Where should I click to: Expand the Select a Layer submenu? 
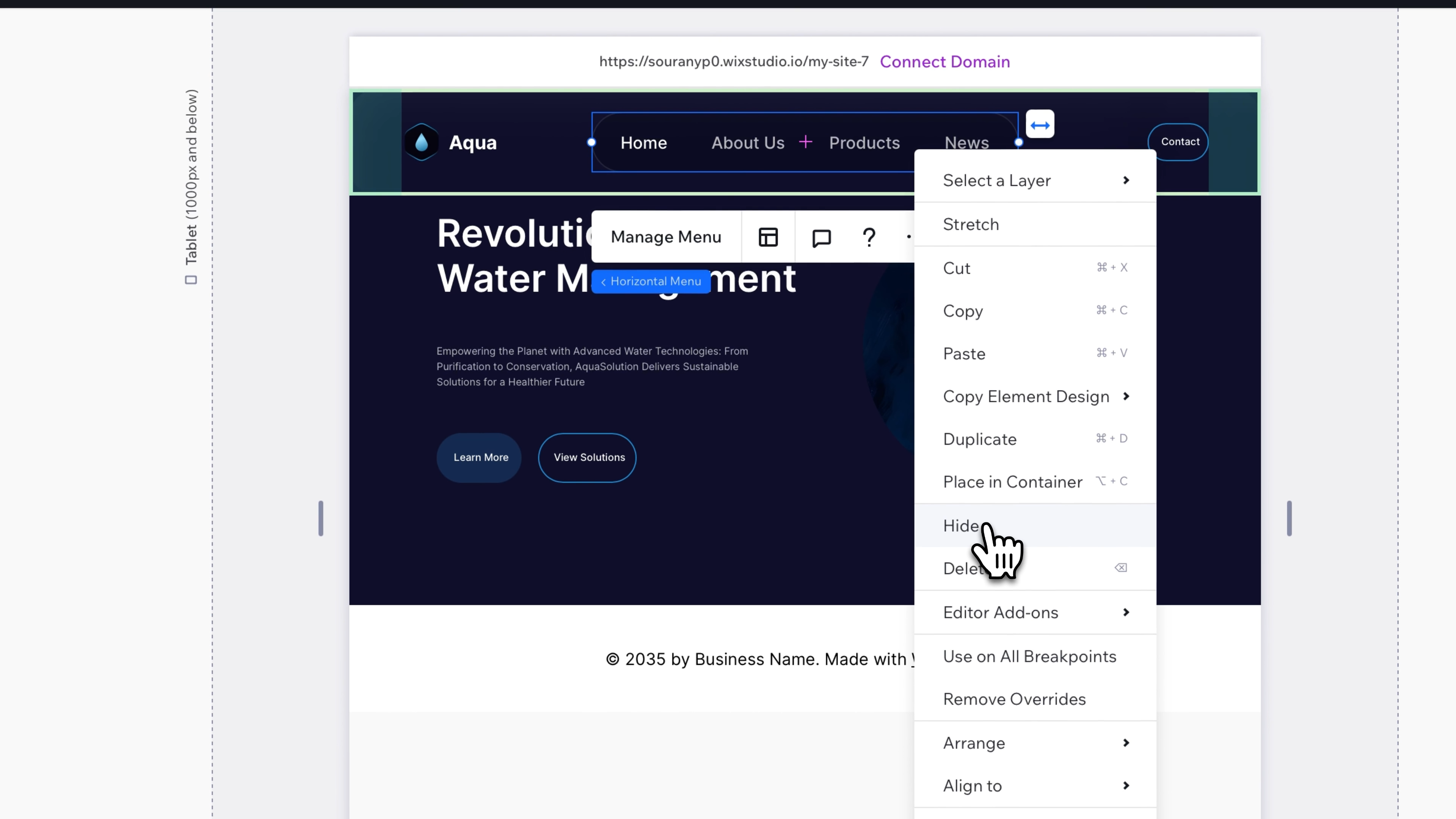[x=1034, y=180]
